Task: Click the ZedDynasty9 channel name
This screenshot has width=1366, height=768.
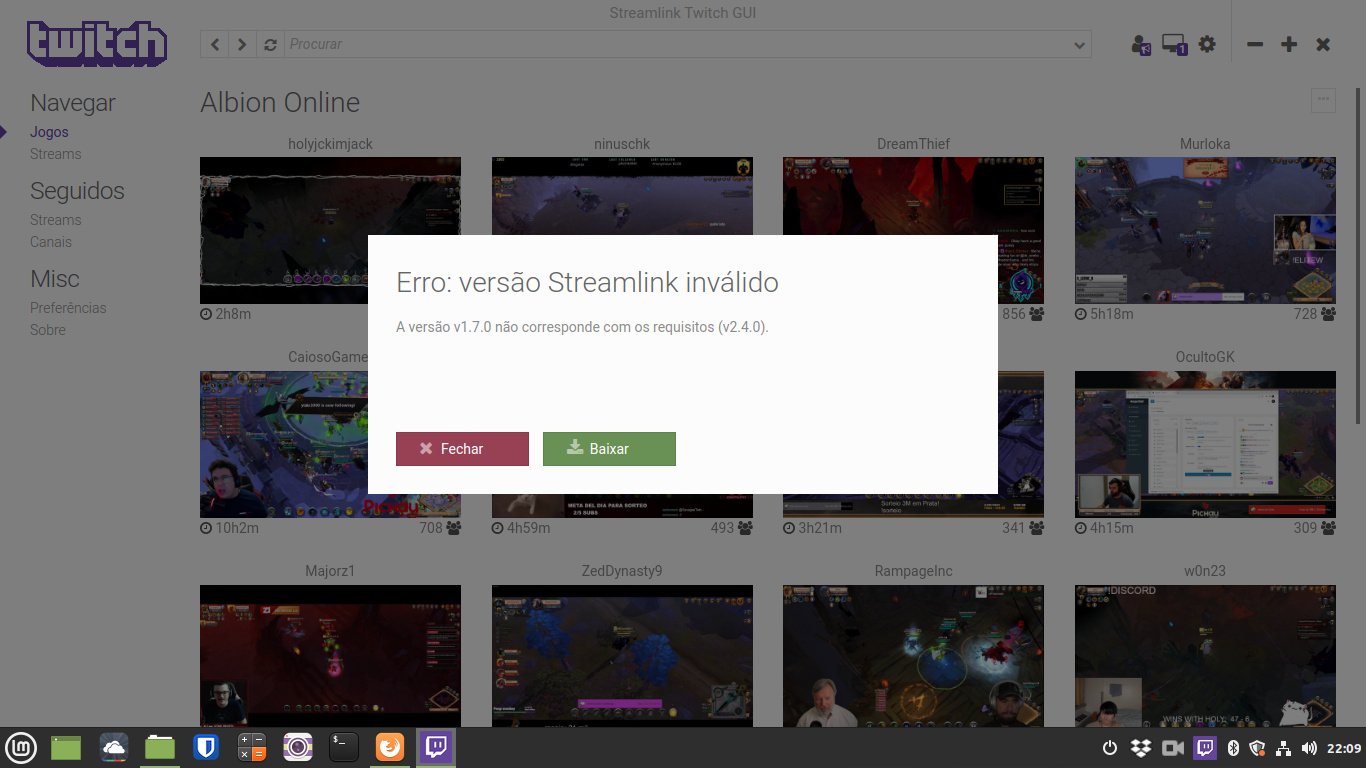Action: (621, 571)
